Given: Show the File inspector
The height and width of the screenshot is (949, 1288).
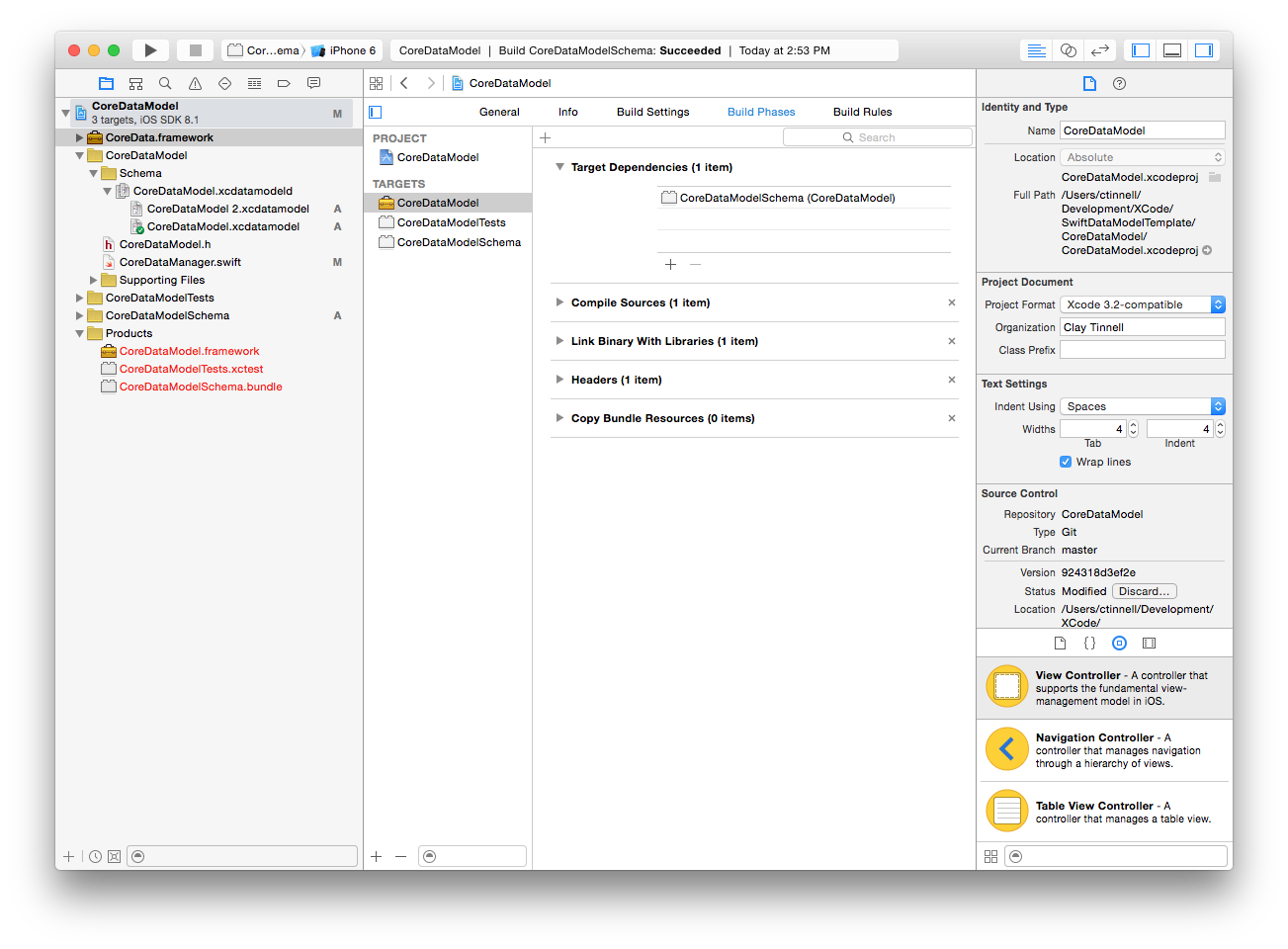Looking at the screenshot, I should tap(1089, 84).
